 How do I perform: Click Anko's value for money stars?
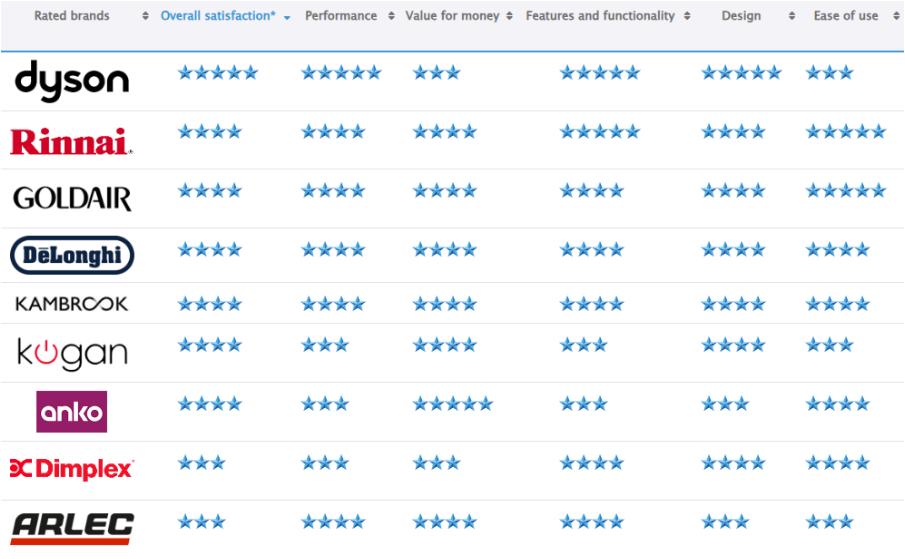pyautogui.click(x=452, y=404)
